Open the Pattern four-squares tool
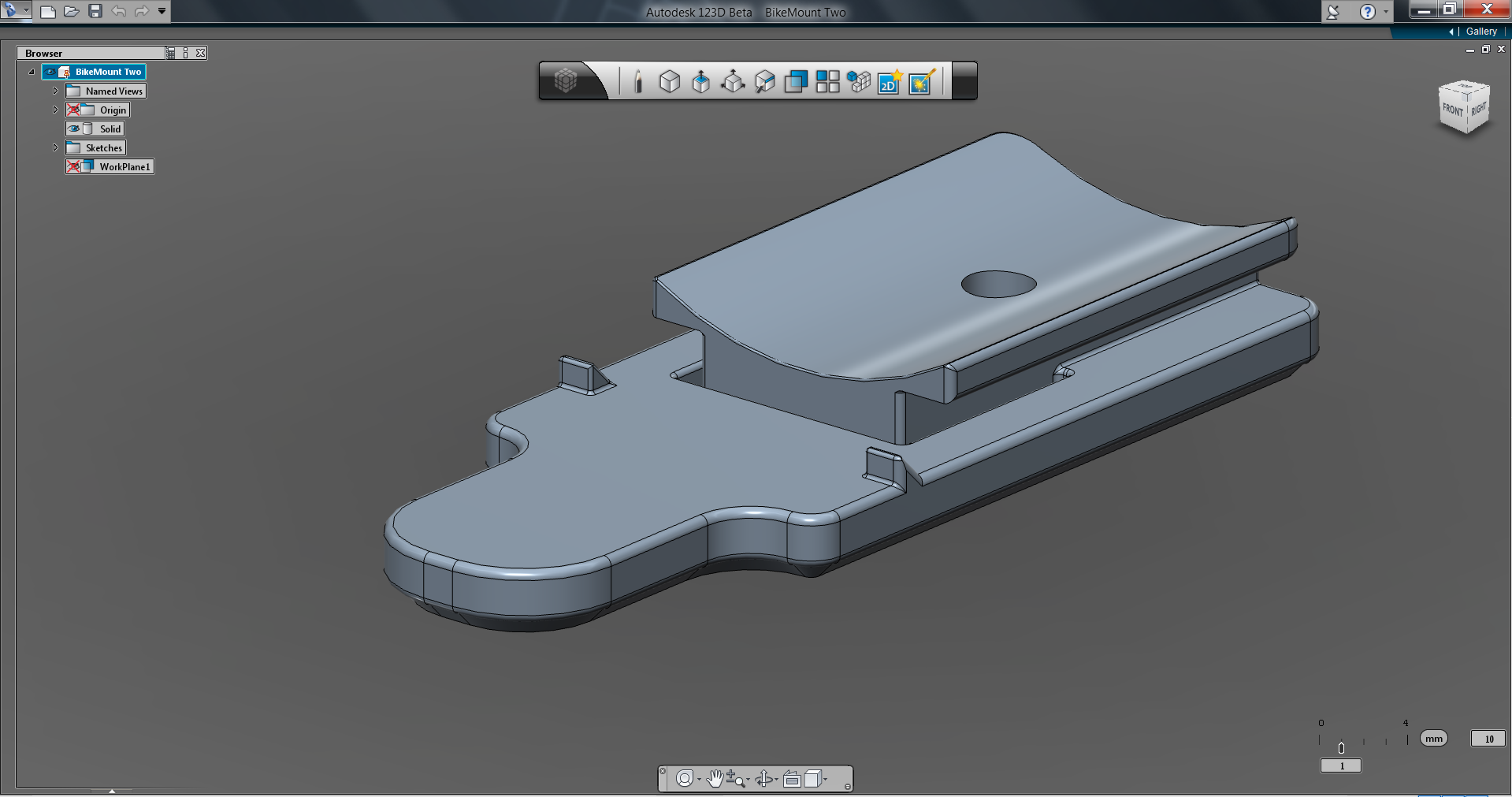Viewport: 1512px width, 797px height. pos(827,81)
